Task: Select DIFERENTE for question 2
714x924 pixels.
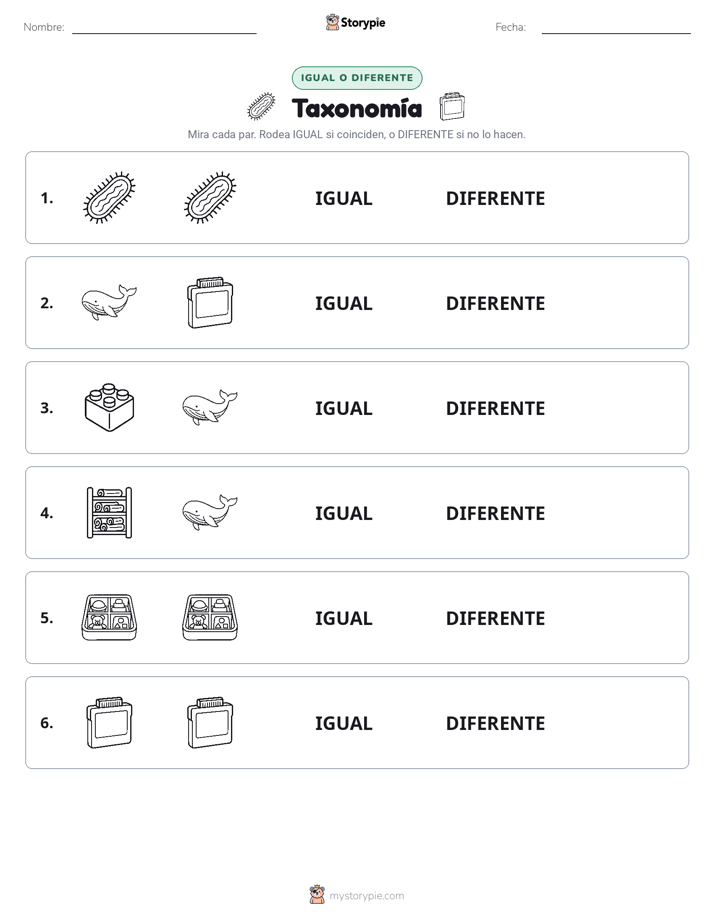Action: 495,303
